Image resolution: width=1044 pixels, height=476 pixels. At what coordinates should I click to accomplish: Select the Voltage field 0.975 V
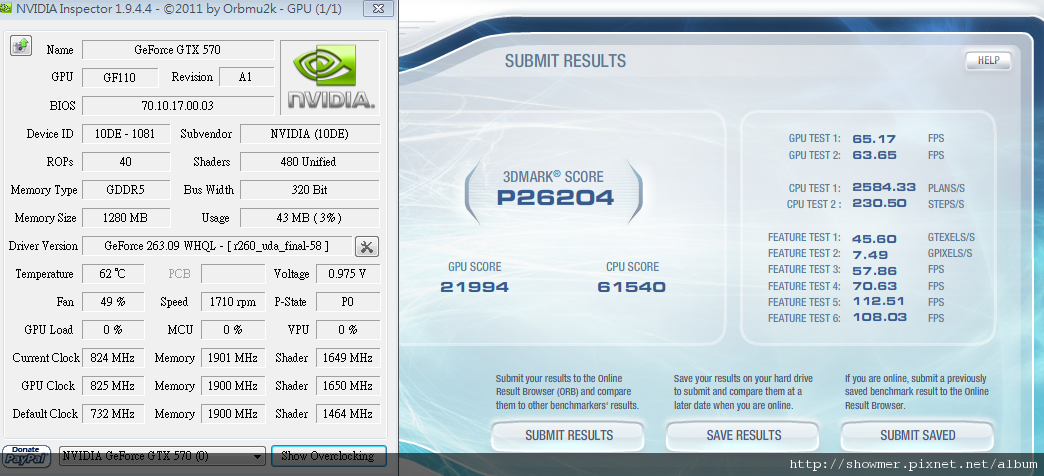[348, 274]
